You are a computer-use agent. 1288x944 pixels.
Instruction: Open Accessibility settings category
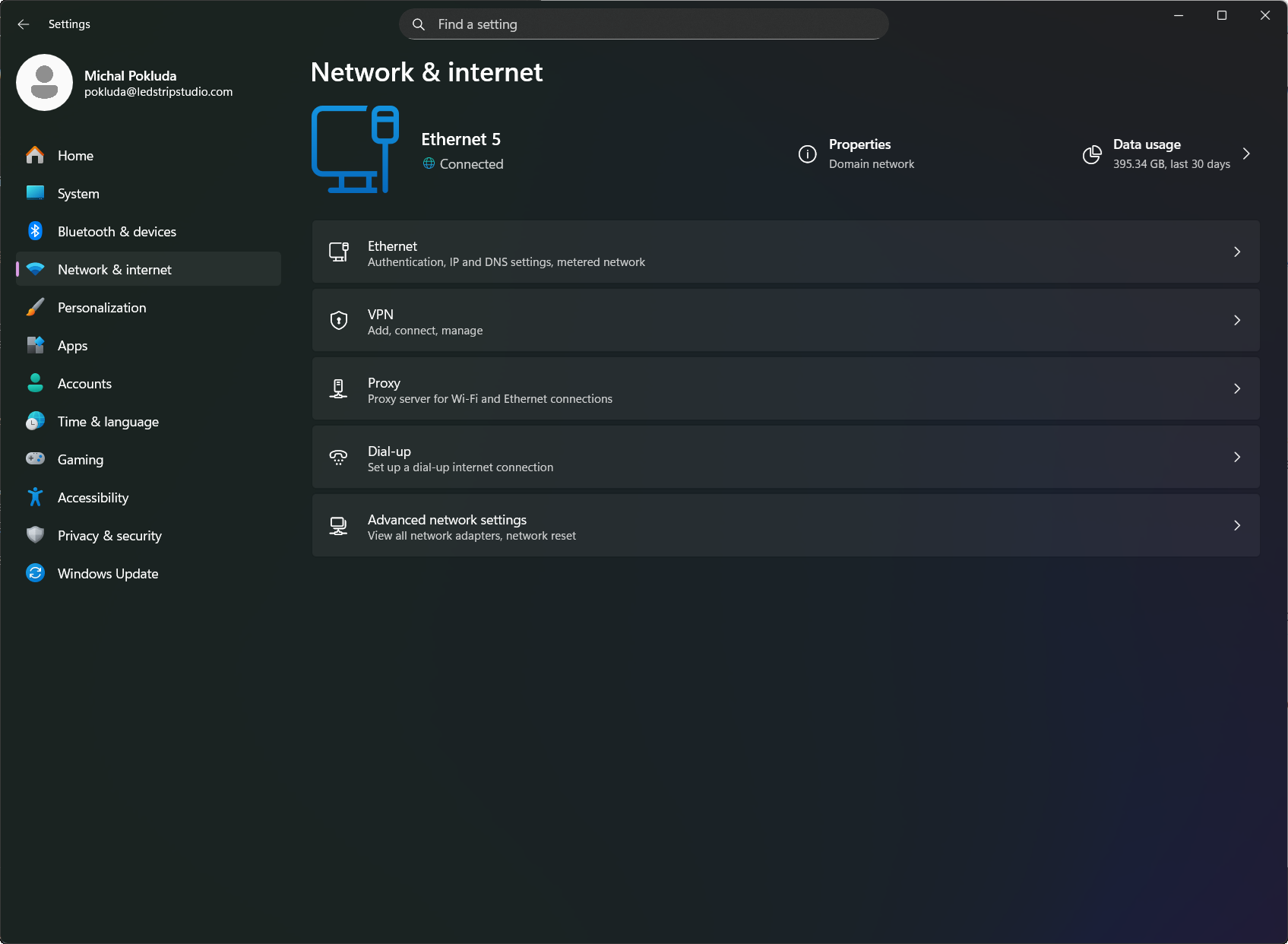(148, 497)
